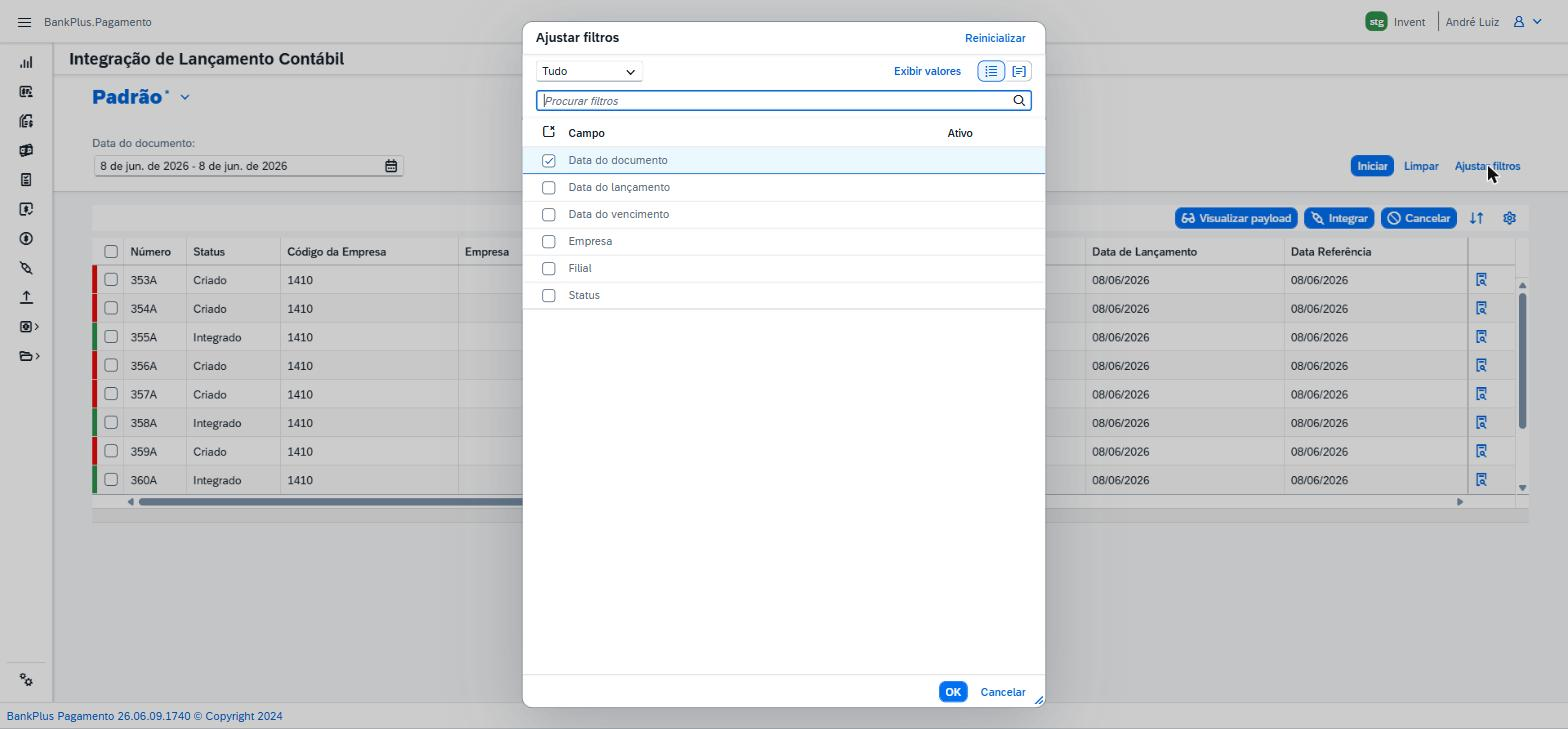This screenshot has width=1568, height=729.
Task: Confirm filters with OK button
Action: click(953, 692)
